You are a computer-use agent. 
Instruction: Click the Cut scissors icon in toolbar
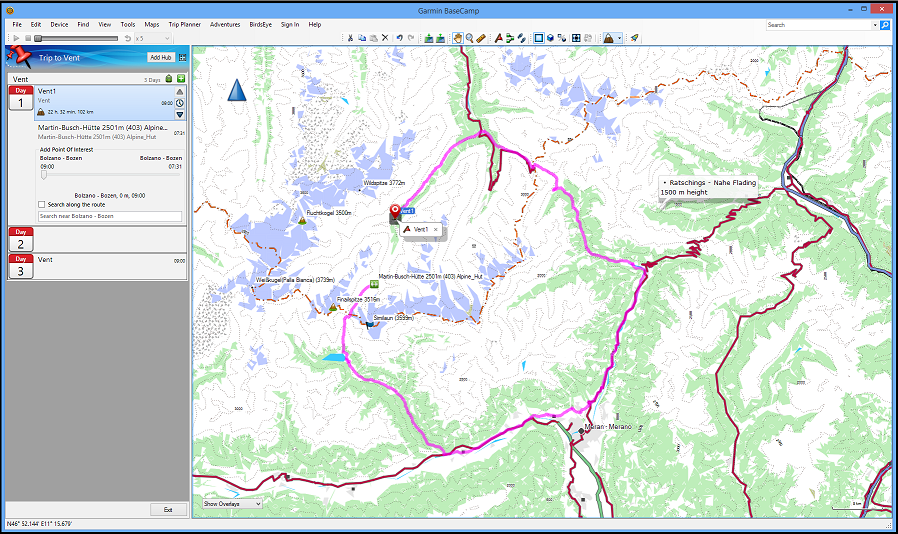350,38
